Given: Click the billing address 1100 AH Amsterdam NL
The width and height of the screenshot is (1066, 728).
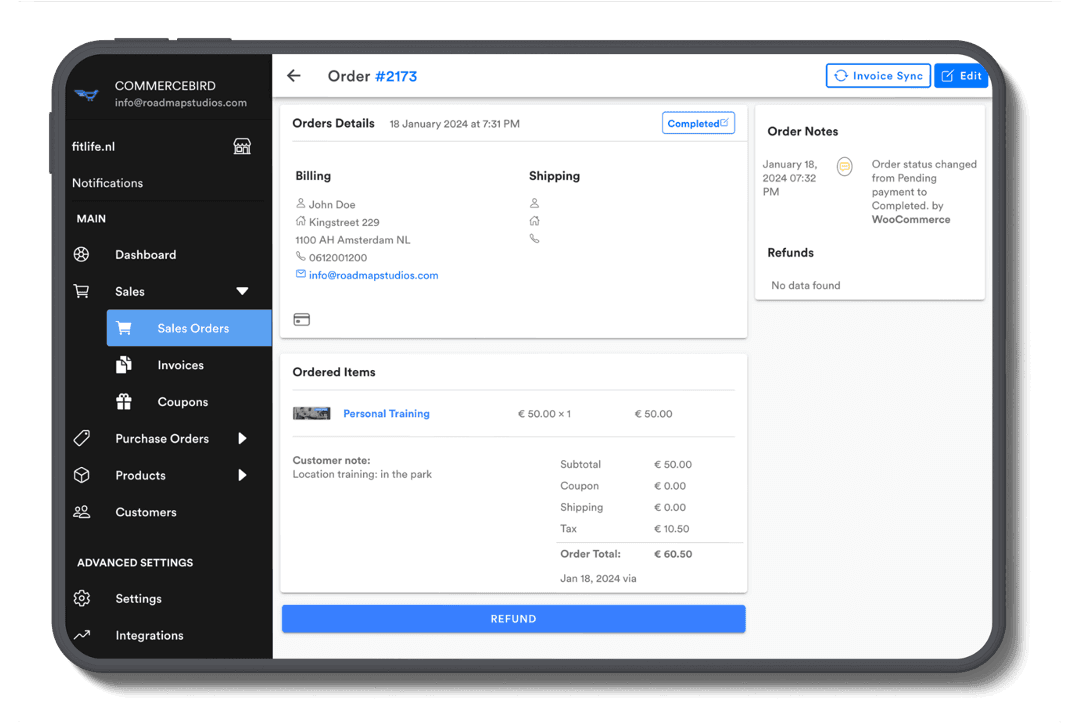Looking at the screenshot, I should point(353,240).
